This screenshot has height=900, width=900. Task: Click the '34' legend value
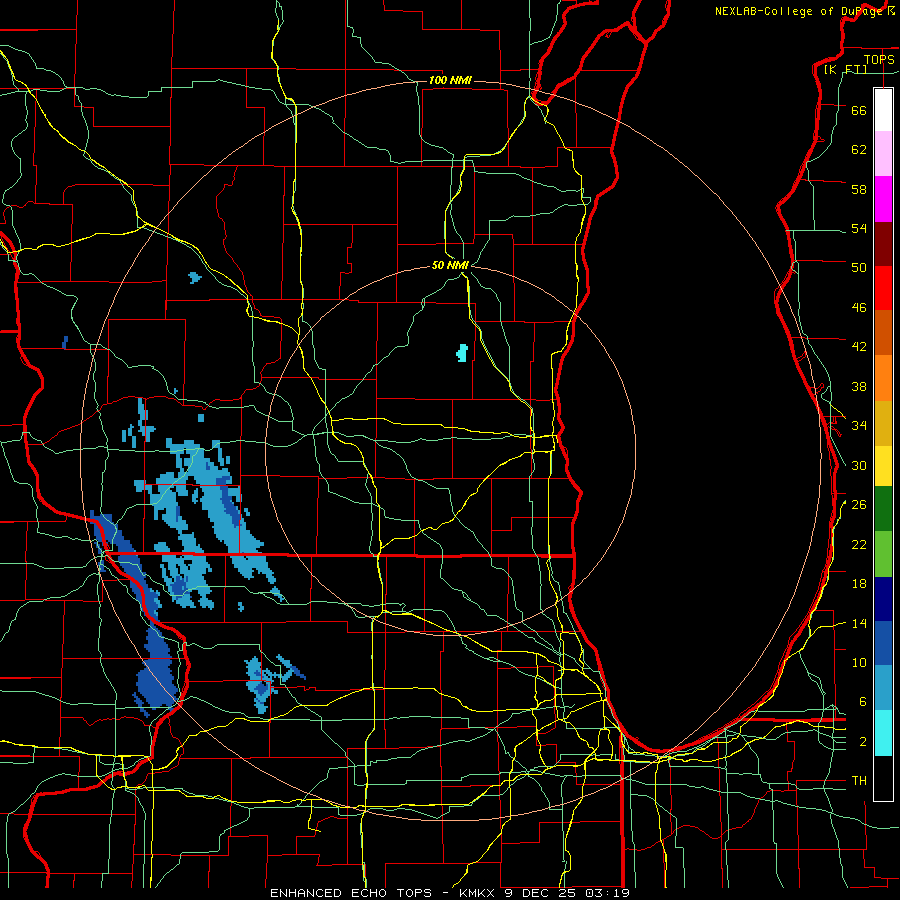click(x=859, y=426)
